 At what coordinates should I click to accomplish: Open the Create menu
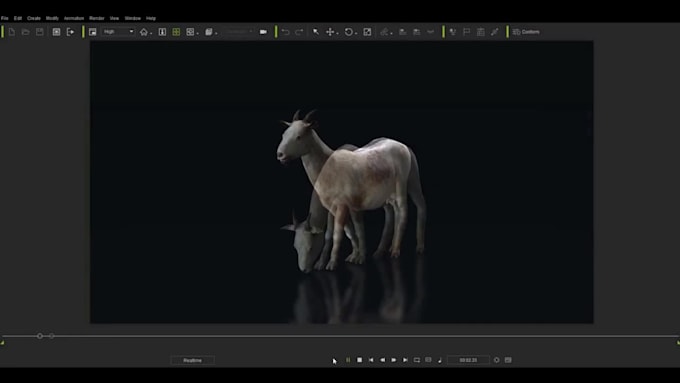click(34, 18)
